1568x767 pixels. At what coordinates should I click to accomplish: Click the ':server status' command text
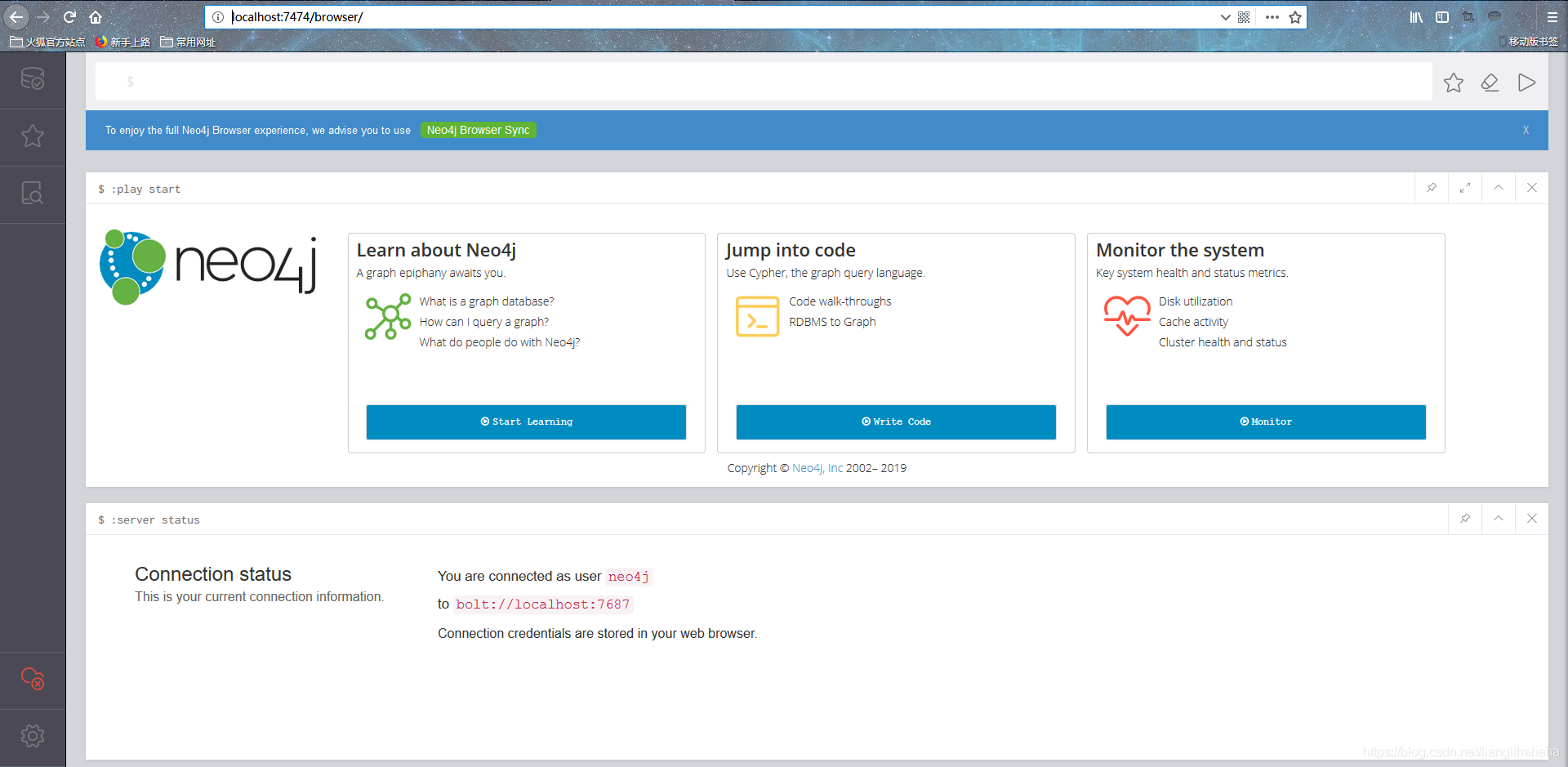click(155, 520)
